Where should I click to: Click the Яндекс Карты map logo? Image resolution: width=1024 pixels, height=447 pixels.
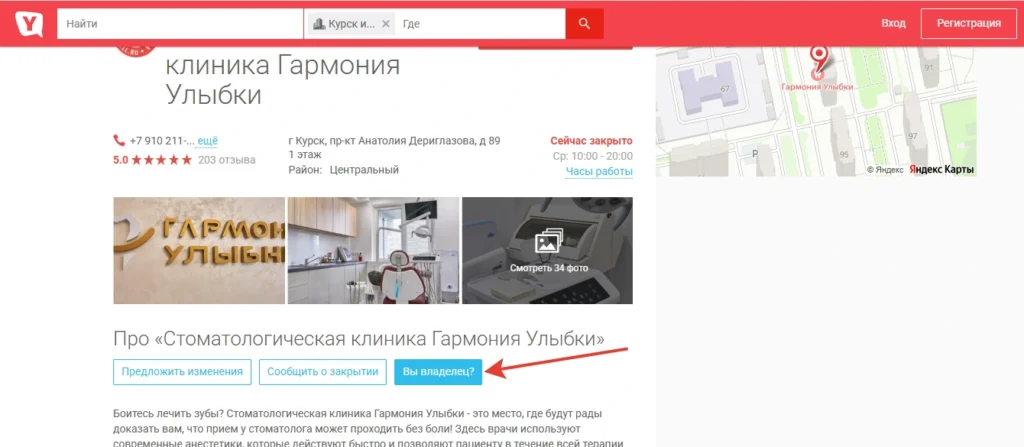942,170
